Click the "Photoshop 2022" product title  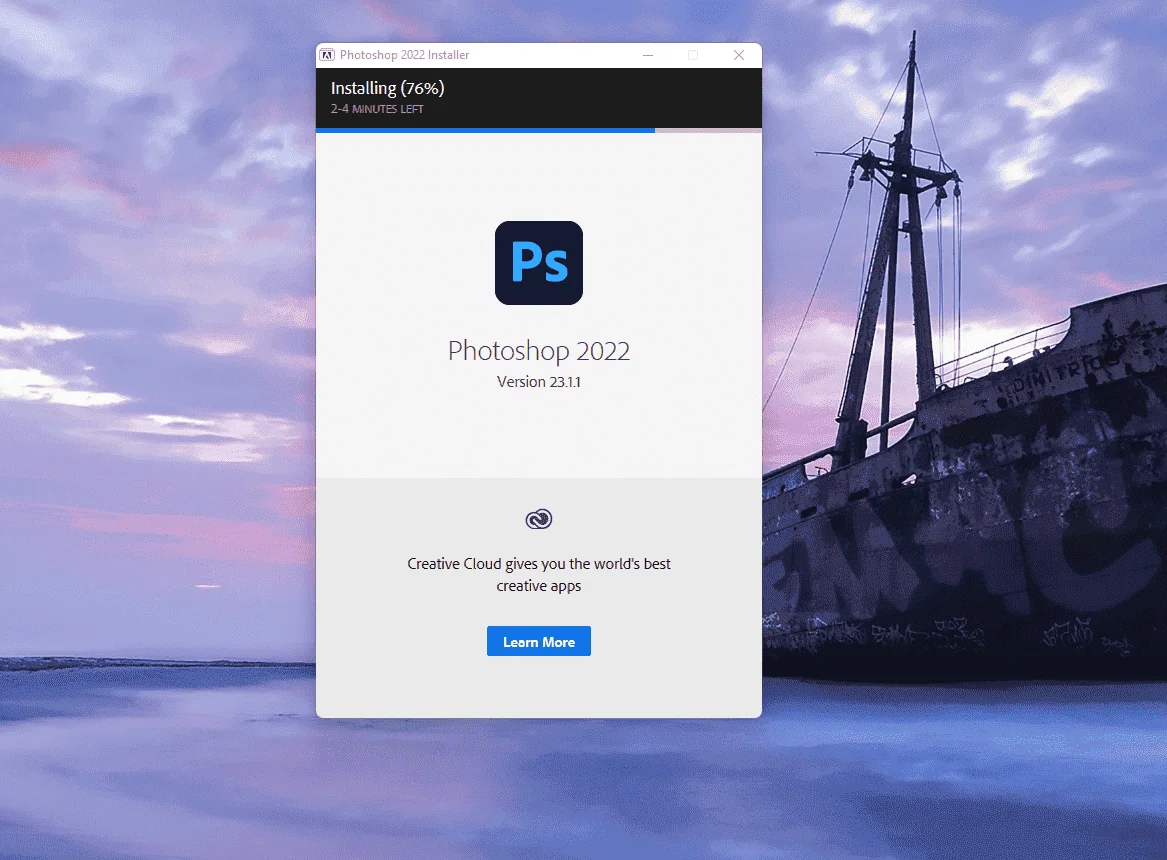(539, 350)
